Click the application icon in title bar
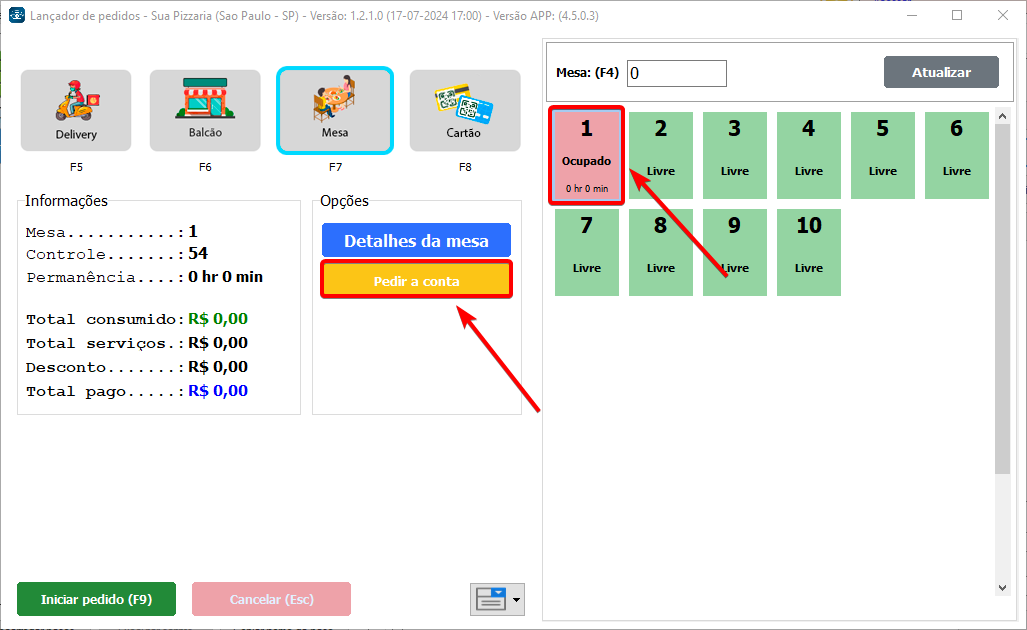 click(16, 15)
